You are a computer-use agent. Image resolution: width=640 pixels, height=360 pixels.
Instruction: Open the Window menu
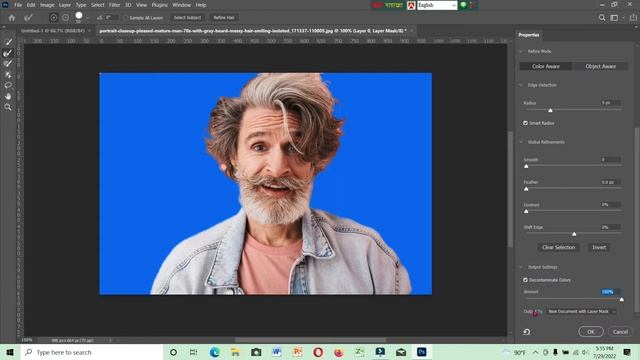[181, 5]
